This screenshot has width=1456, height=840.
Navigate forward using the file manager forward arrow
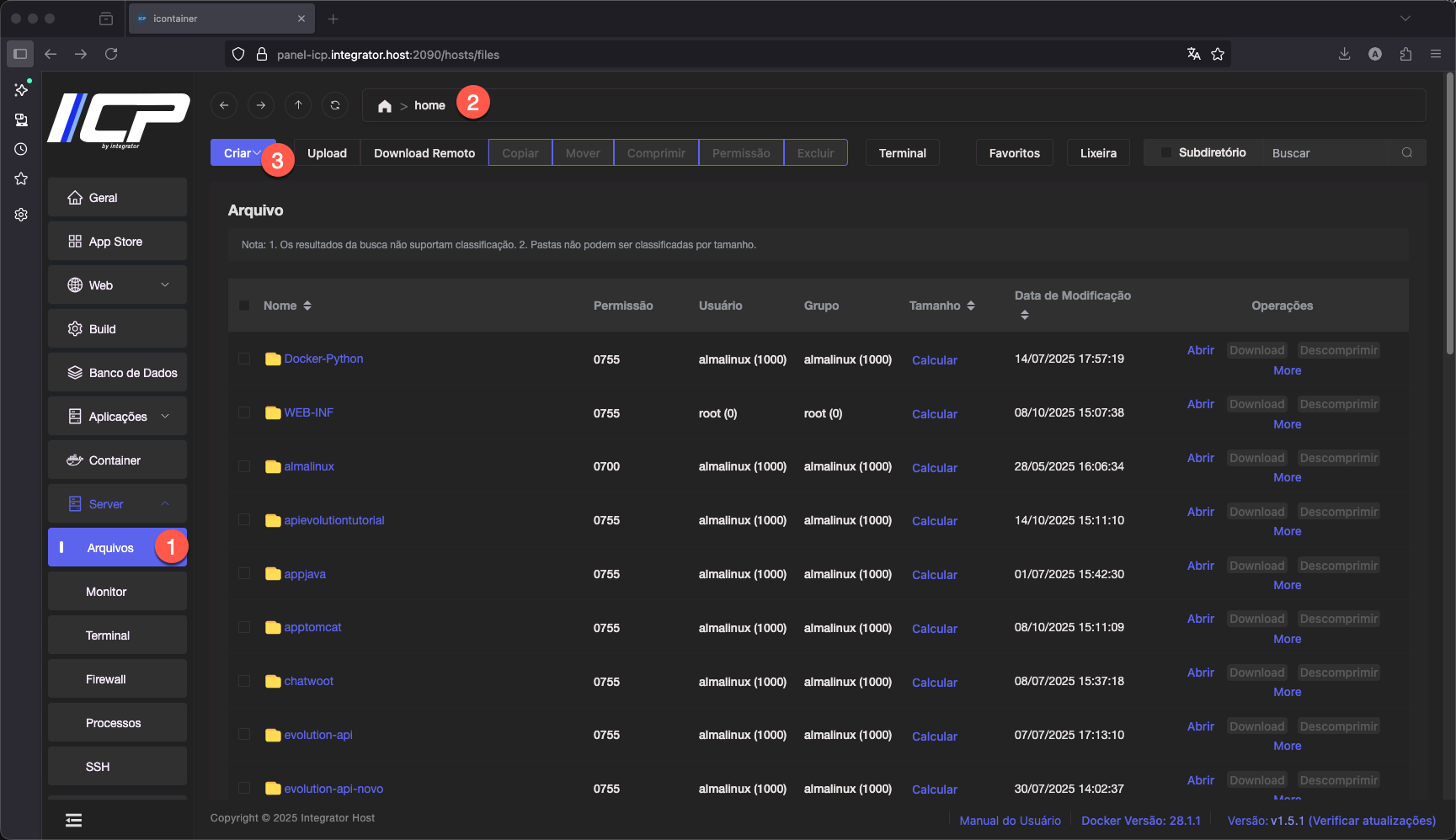261,105
